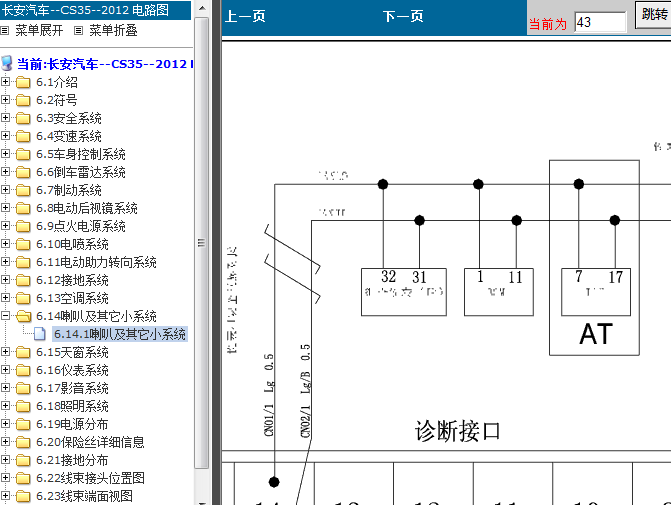Expand the 6.15天窗系统 tree node
The image size is (671, 505).
coord(5,352)
